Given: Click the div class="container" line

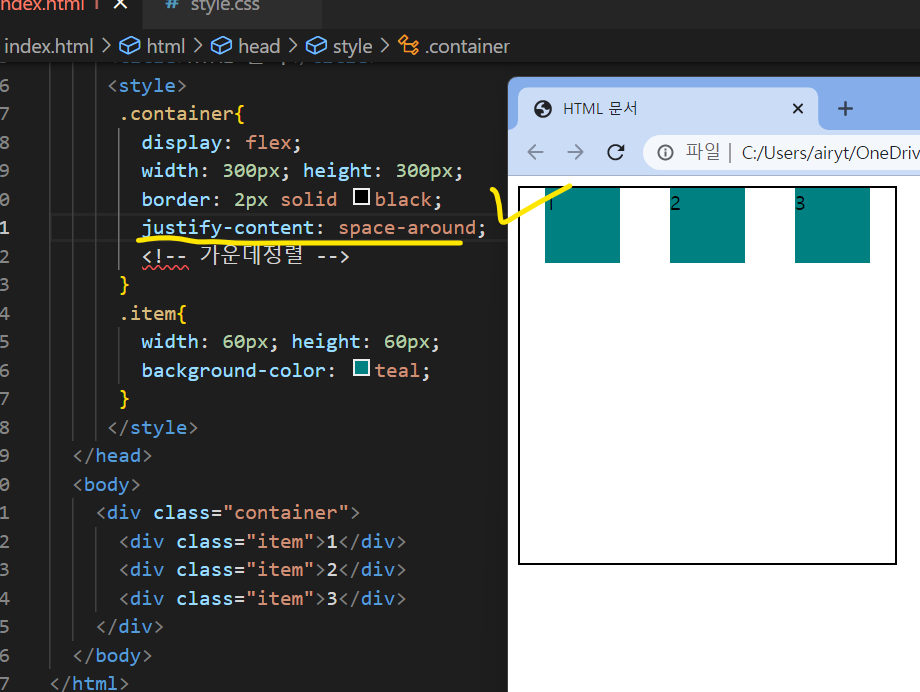Looking at the screenshot, I should (x=228, y=512).
